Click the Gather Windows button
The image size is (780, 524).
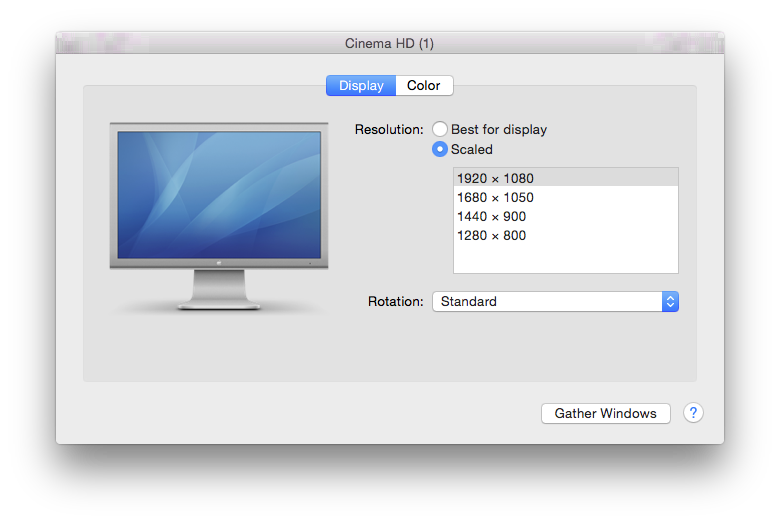point(605,414)
